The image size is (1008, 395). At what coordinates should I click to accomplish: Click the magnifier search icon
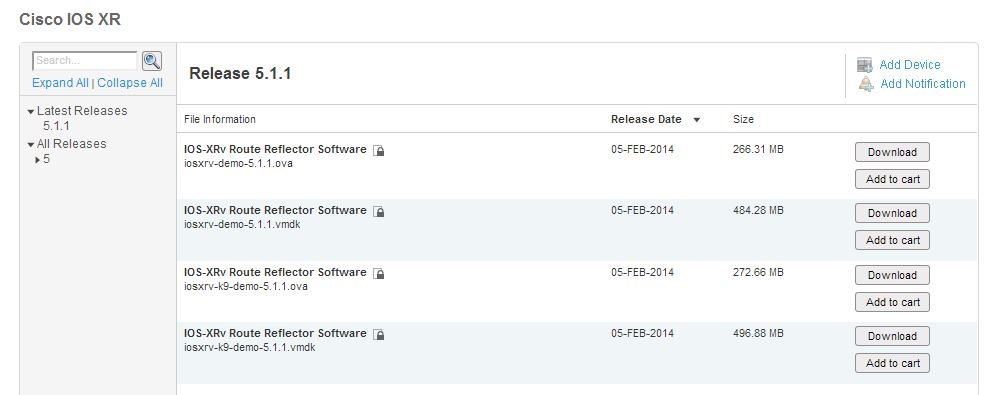tap(152, 61)
